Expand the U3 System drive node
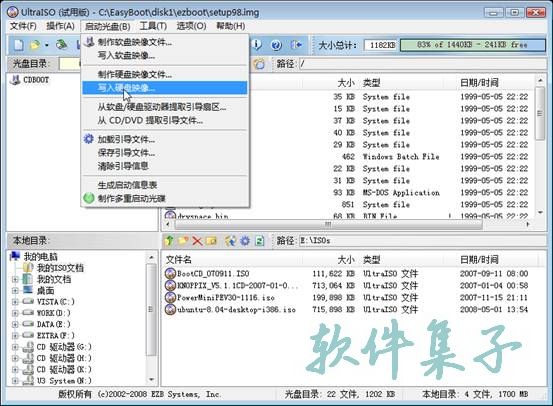The height and width of the screenshot is (406, 553). click(15, 381)
